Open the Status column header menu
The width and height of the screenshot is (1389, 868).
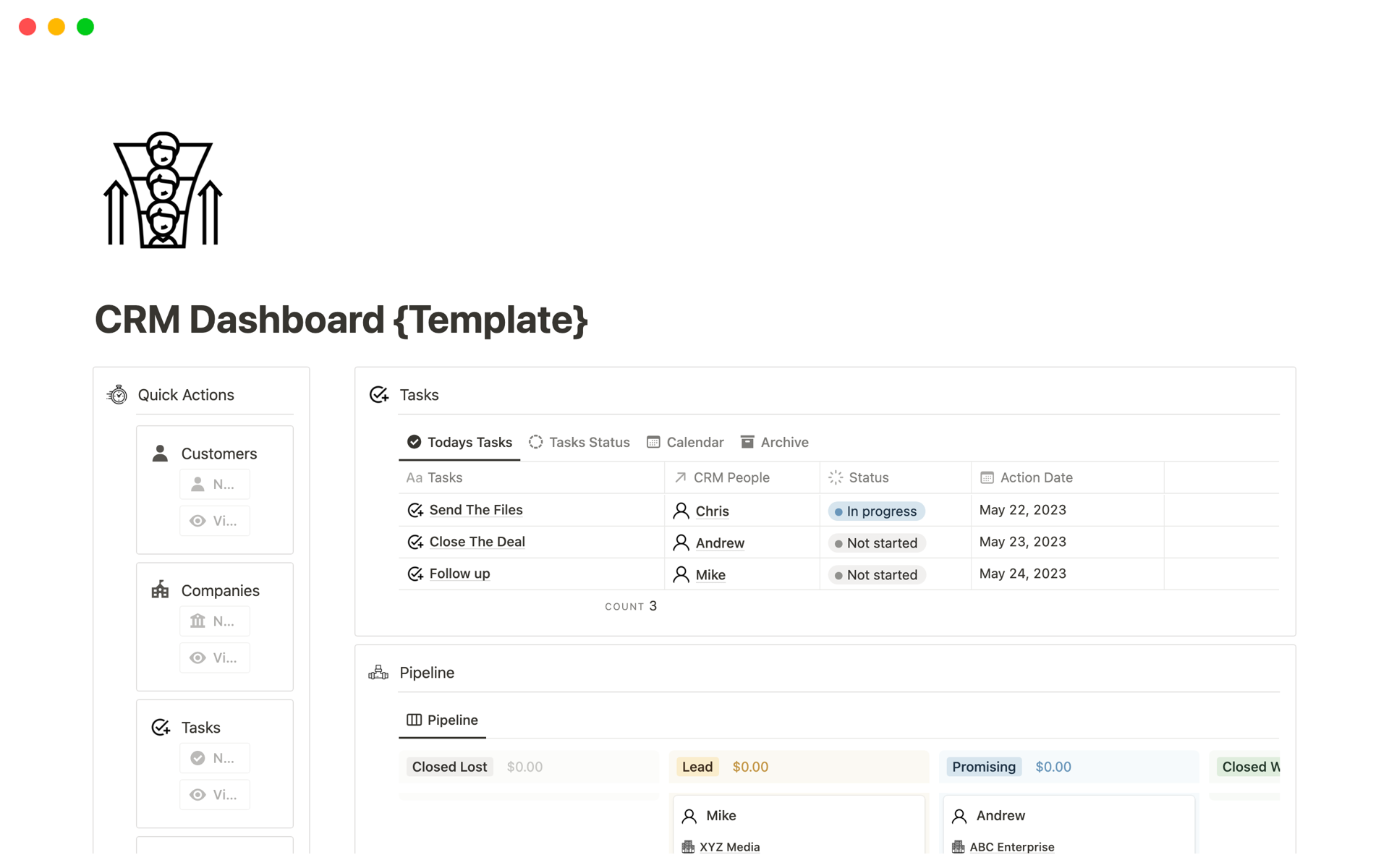pyautogui.click(x=868, y=477)
